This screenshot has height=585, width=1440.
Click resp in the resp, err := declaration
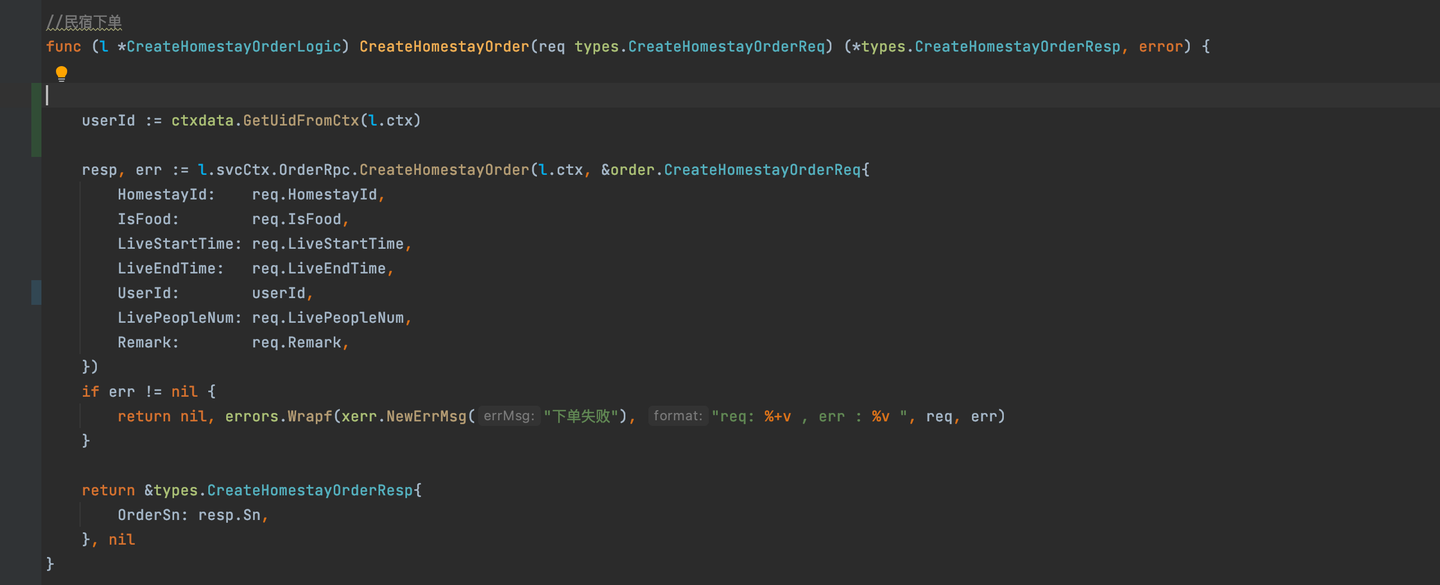tap(100, 170)
